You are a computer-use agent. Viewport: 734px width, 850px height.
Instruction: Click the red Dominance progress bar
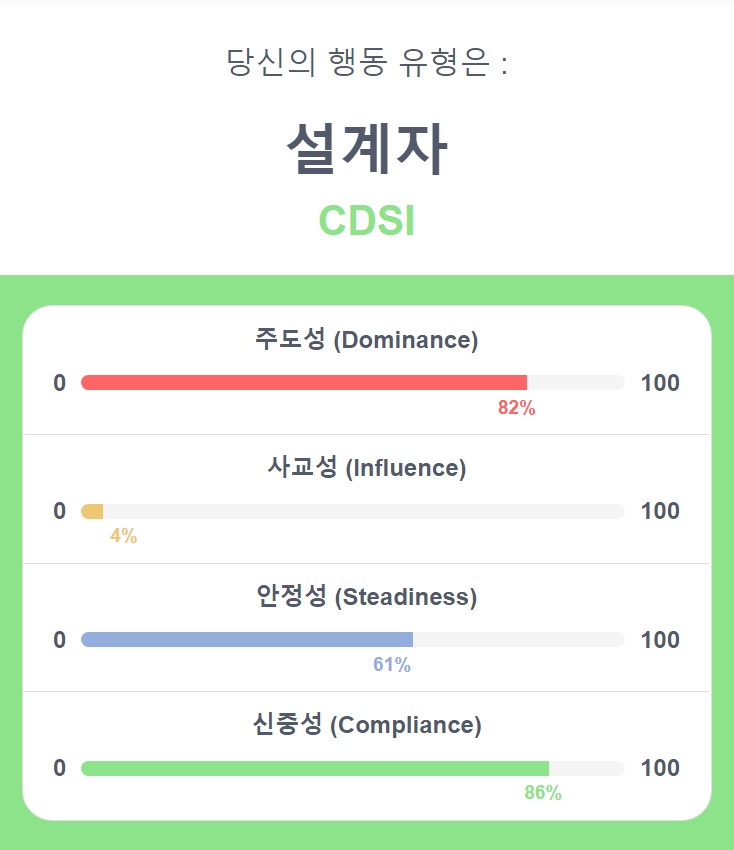tap(304, 382)
